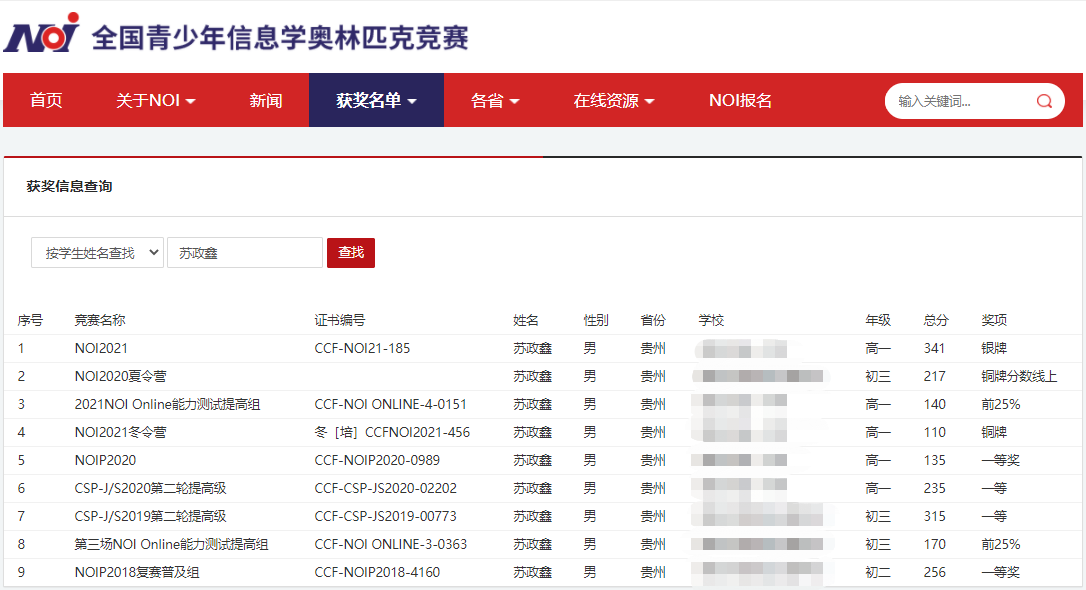Select the NOI2021 competition cell

(x=101, y=348)
